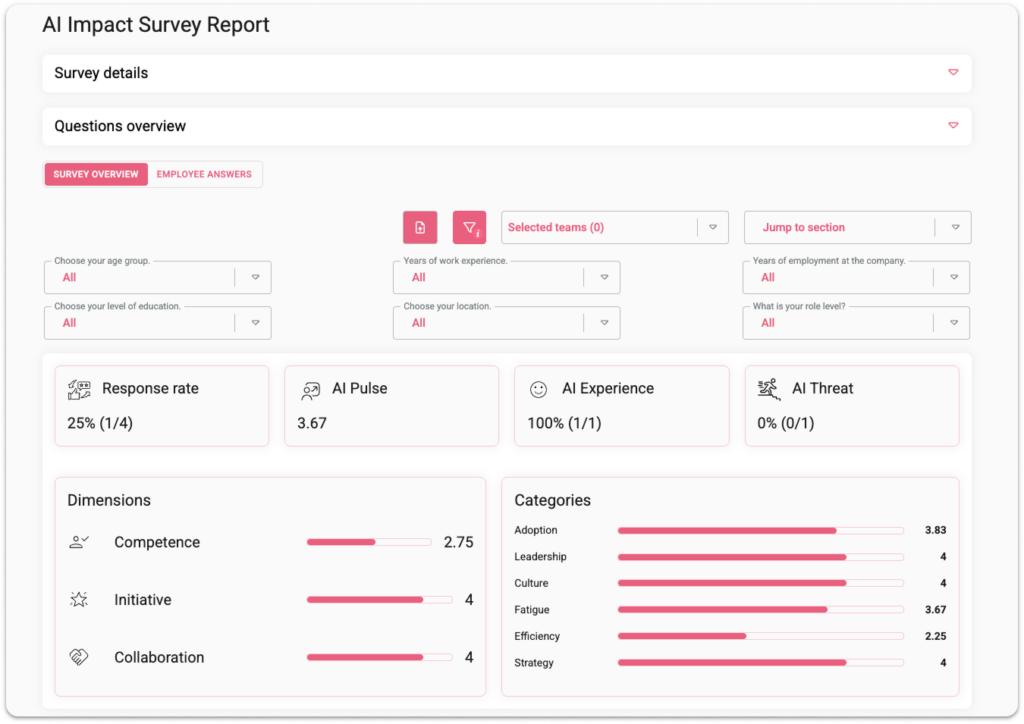Click the Collaboration handshake icon
The image size is (1024, 724).
click(x=79, y=657)
